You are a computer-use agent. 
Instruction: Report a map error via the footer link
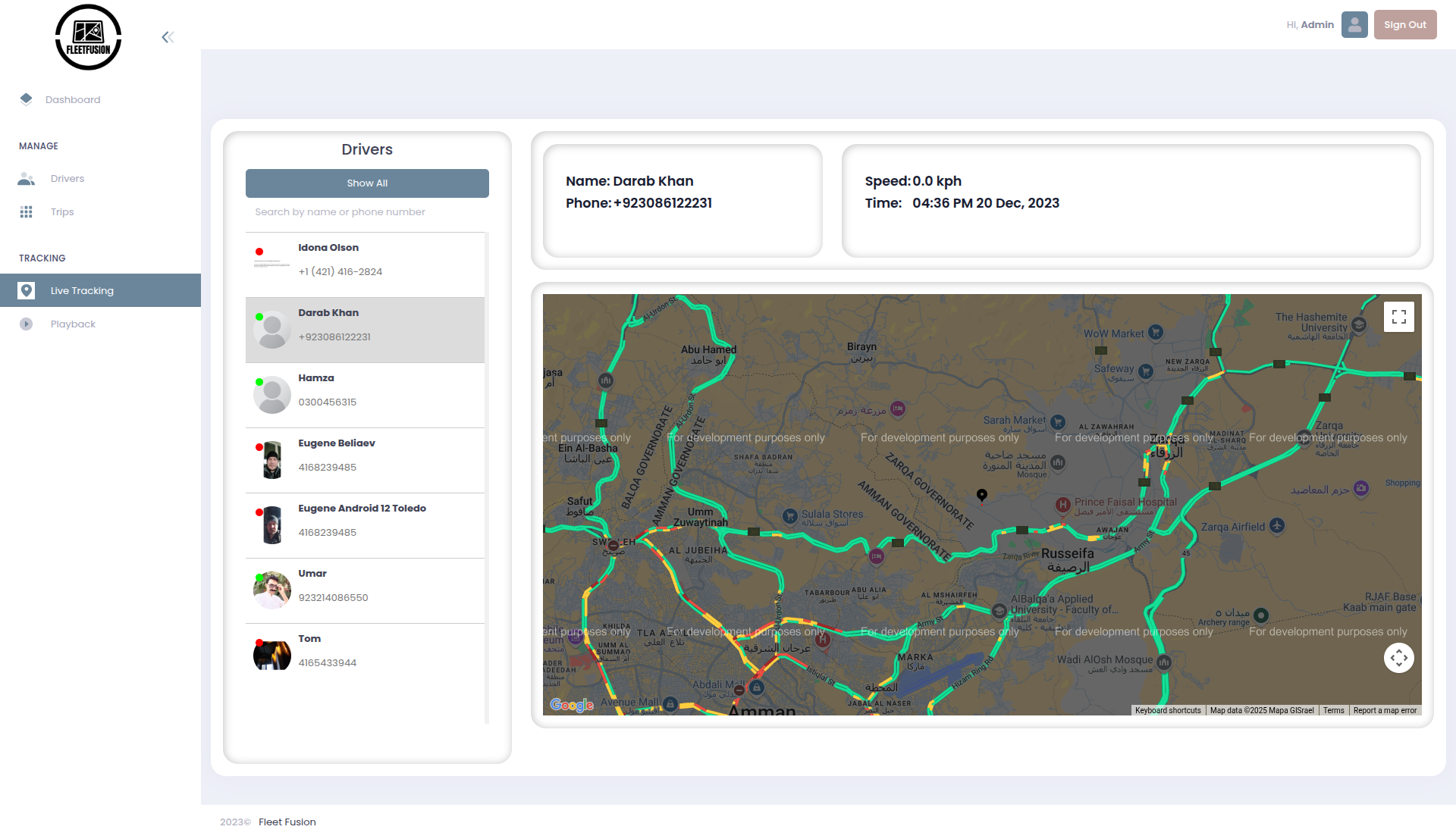pos(1385,710)
